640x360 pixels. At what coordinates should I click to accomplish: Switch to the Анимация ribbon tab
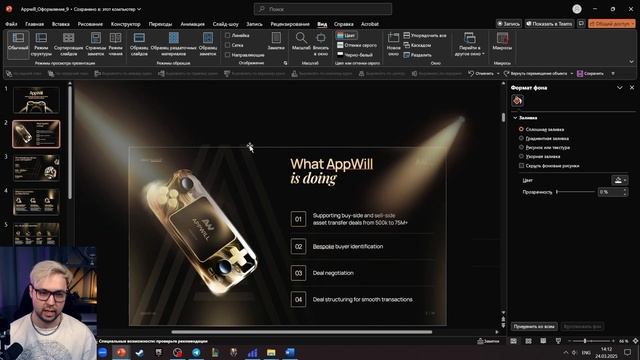coord(192,24)
